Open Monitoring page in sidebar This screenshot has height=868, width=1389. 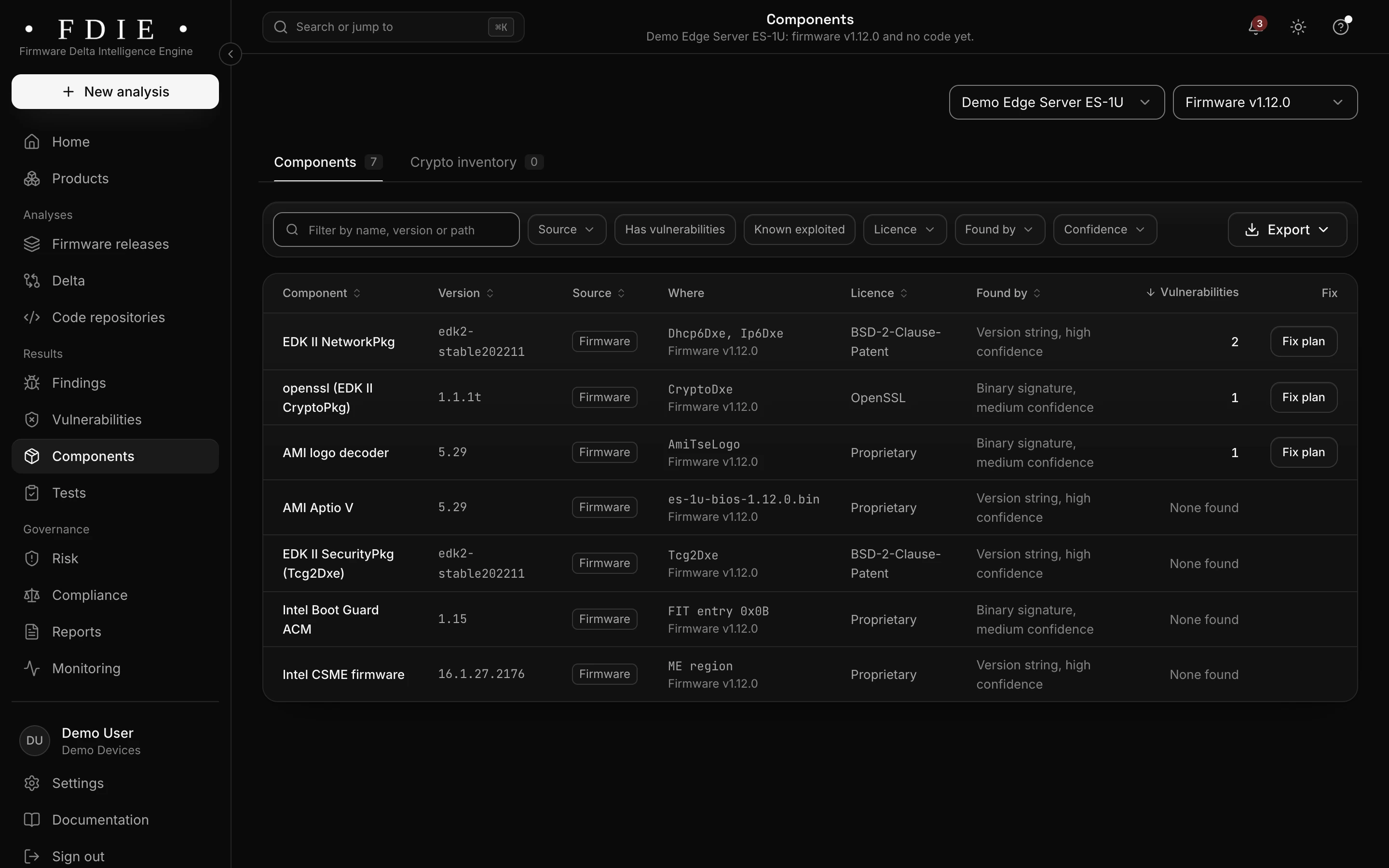(115, 669)
